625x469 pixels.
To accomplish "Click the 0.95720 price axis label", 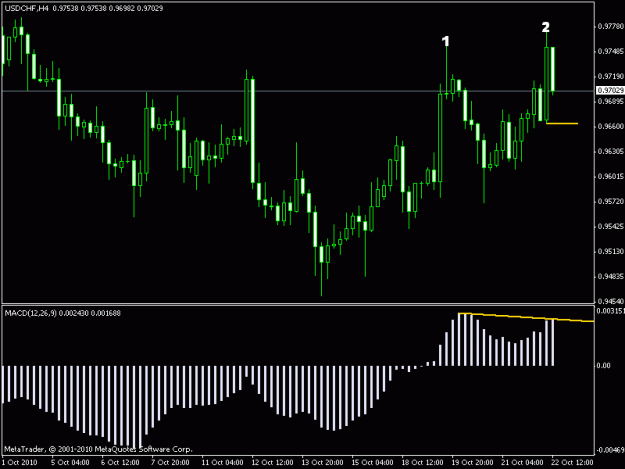I will [611, 202].
